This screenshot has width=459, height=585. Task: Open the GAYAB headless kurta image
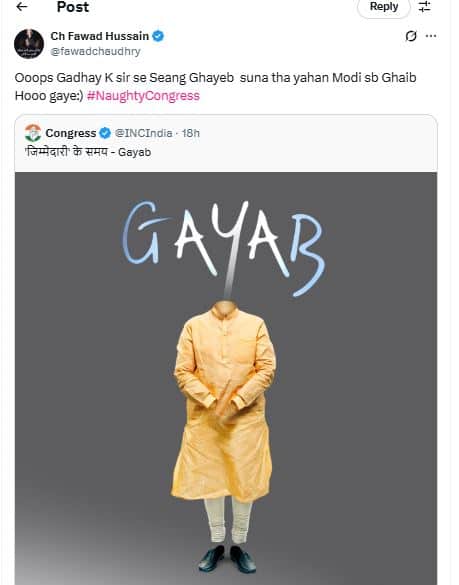[226, 378]
